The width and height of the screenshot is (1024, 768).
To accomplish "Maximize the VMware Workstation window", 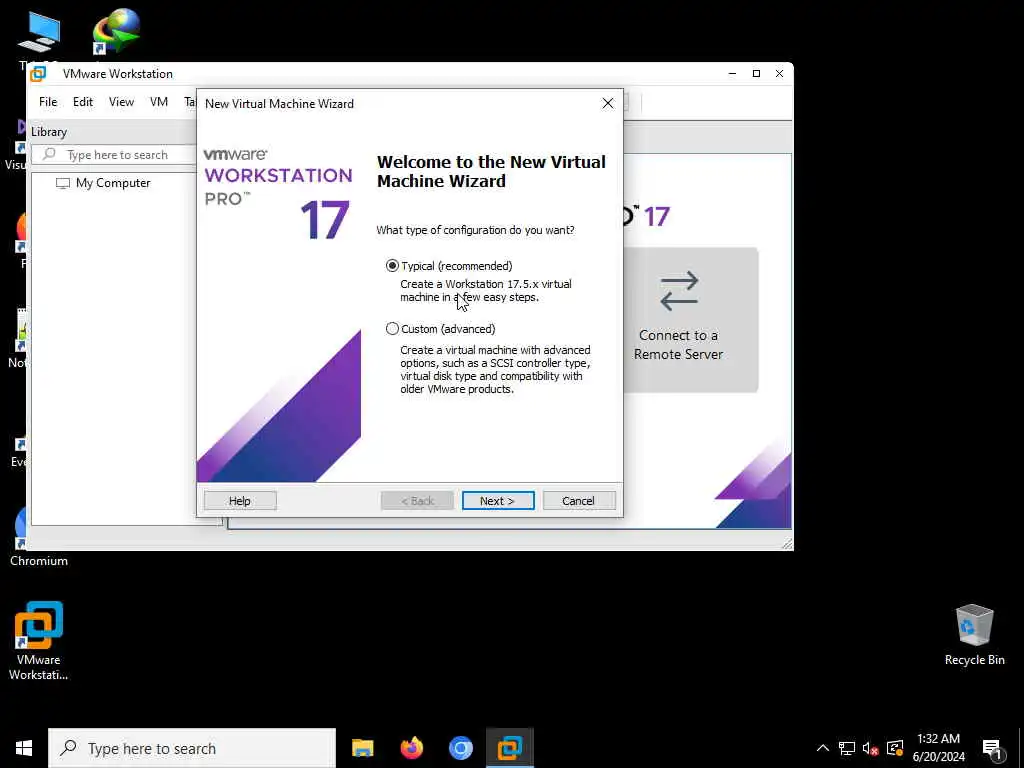I will click(756, 74).
